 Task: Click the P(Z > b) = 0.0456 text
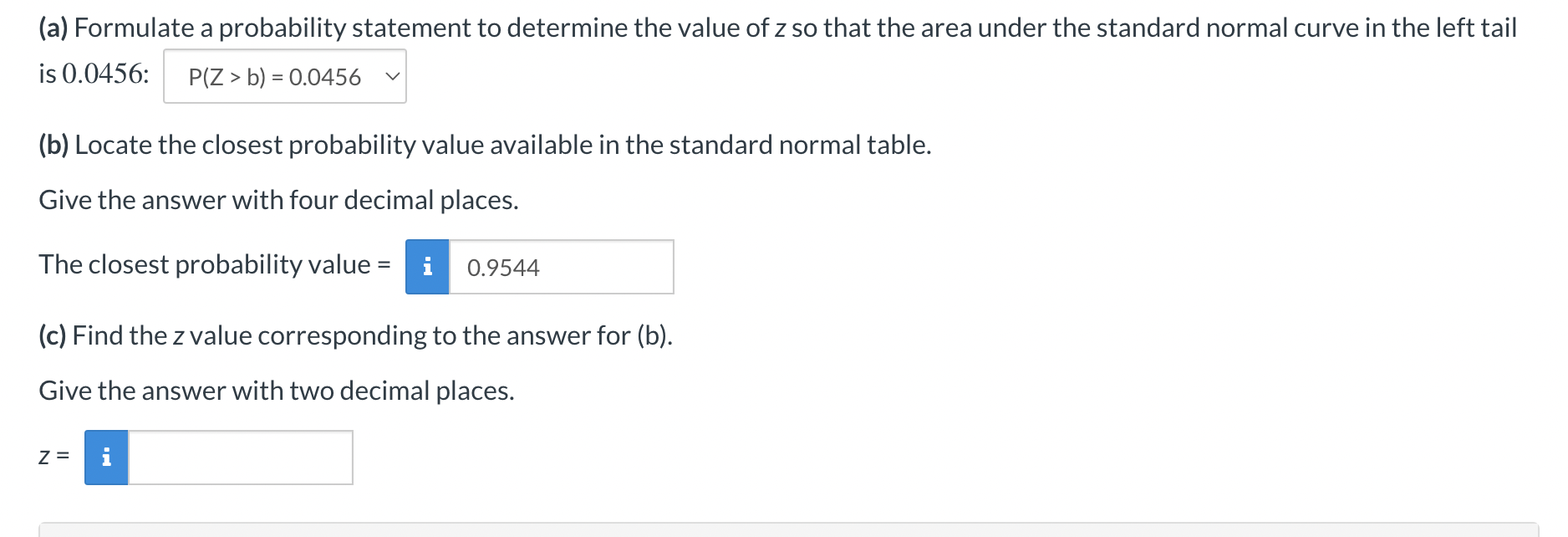click(276, 77)
